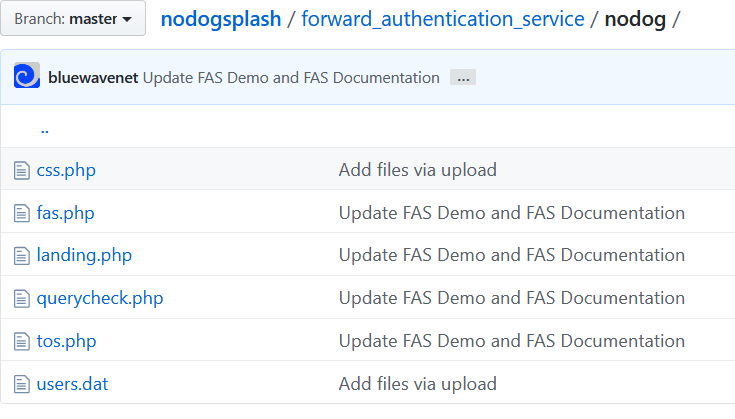Click the file icon beside css.php
Image resolution: width=735 pixels, height=419 pixels.
[22, 170]
